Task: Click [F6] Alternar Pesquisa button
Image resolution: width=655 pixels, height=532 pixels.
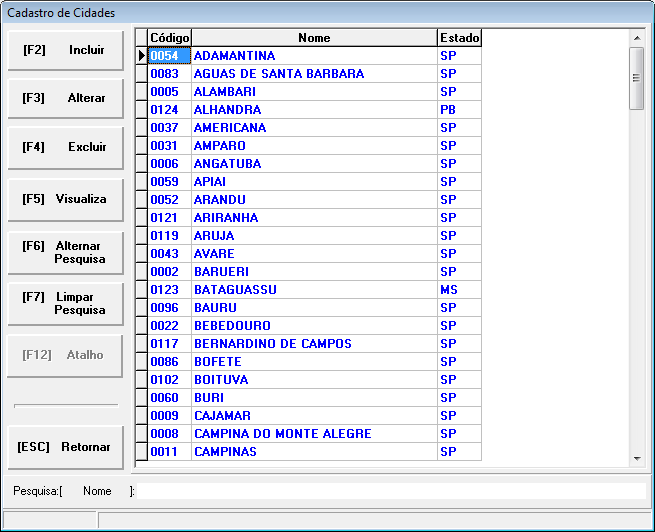Action: (x=65, y=252)
